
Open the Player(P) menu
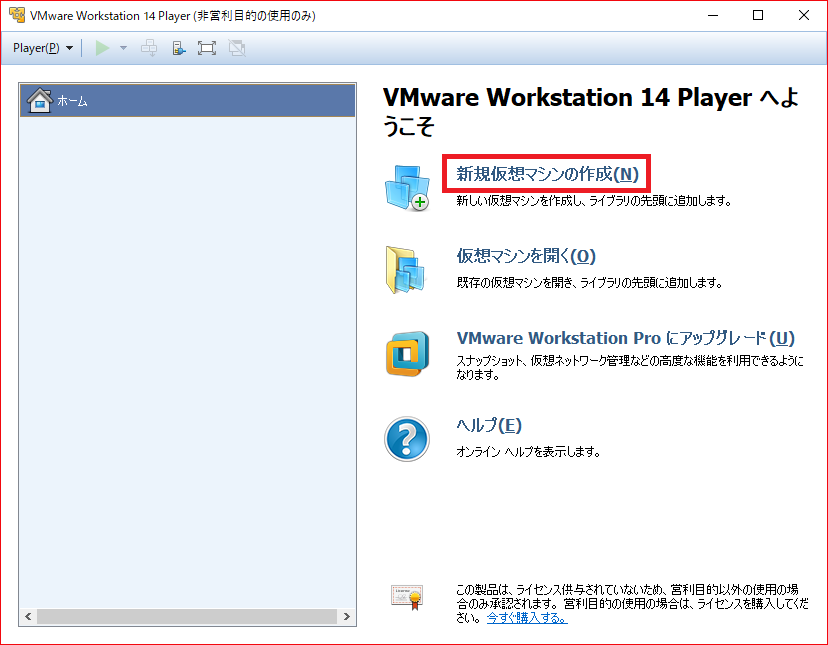[43, 48]
